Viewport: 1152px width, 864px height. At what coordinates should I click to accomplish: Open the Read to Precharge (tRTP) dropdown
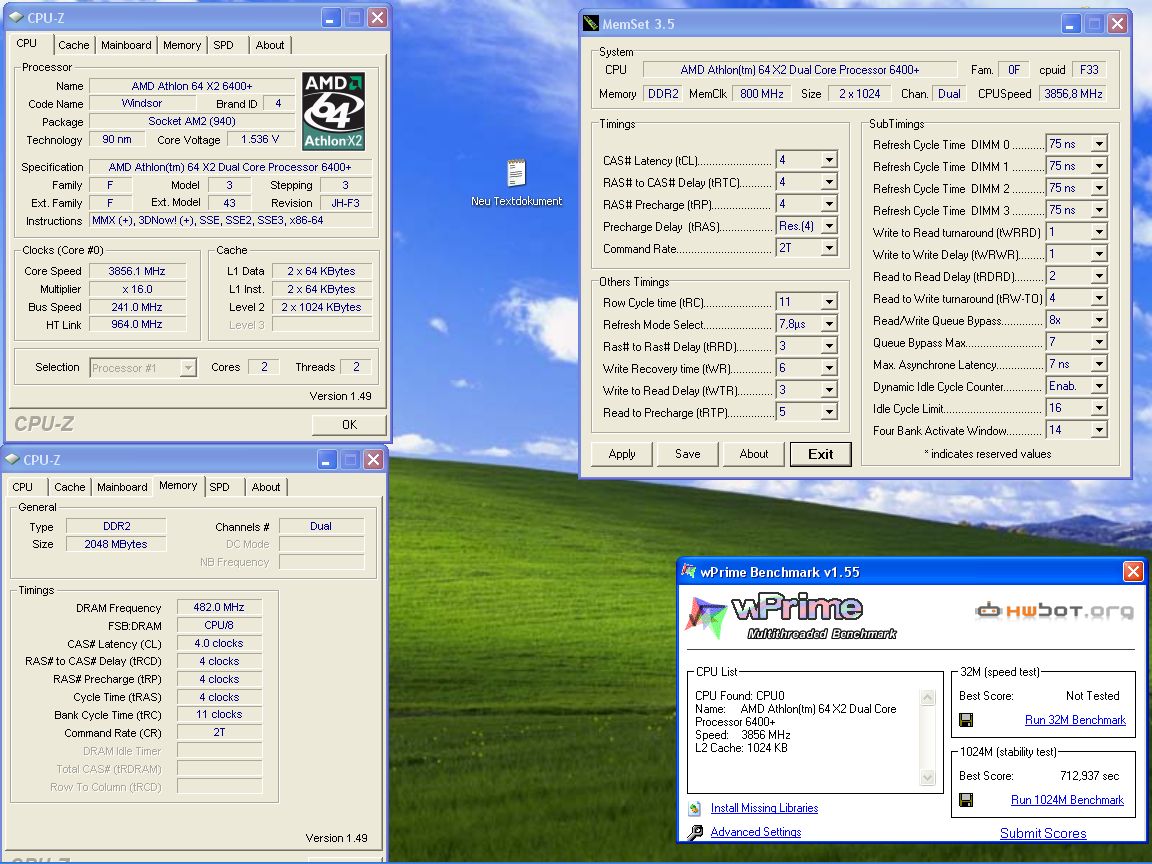829,412
